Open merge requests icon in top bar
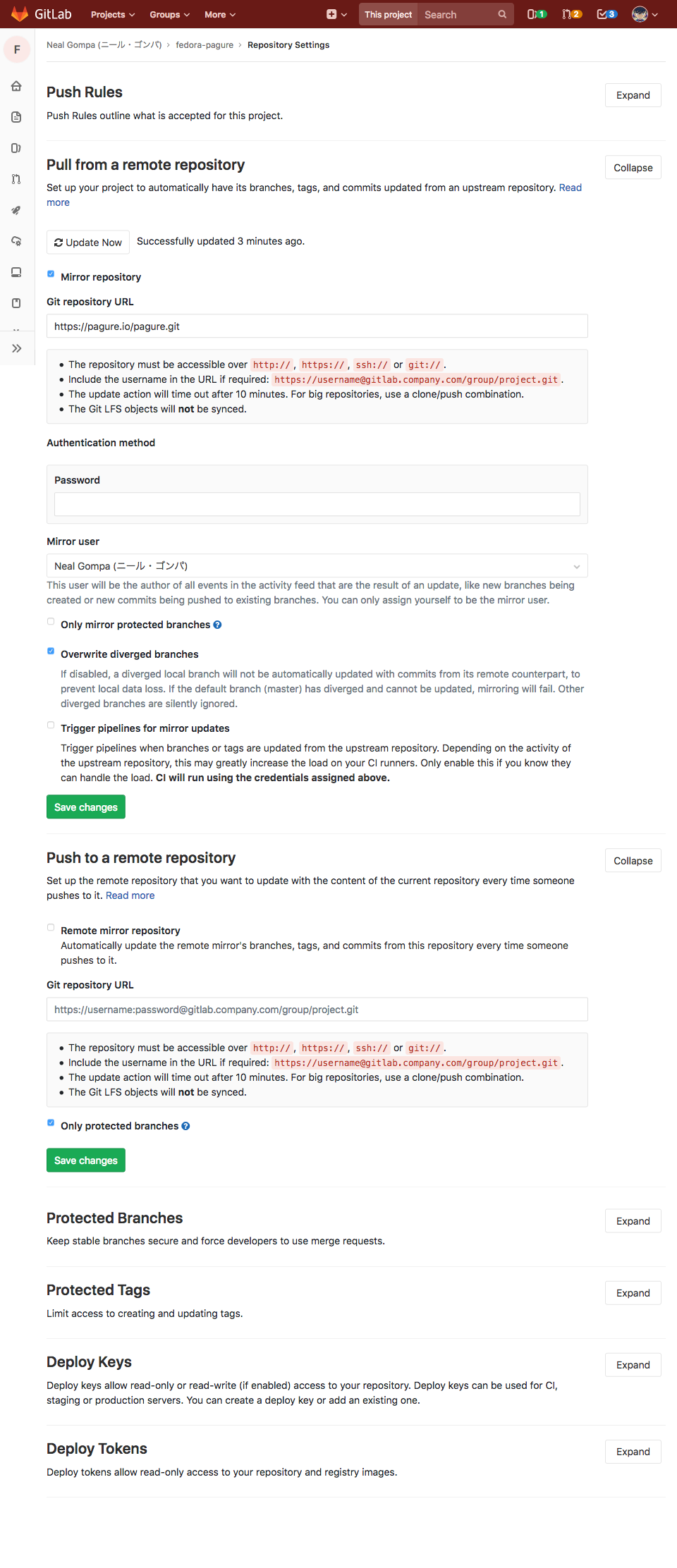The width and height of the screenshot is (677, 1568). tap(572, 14)
